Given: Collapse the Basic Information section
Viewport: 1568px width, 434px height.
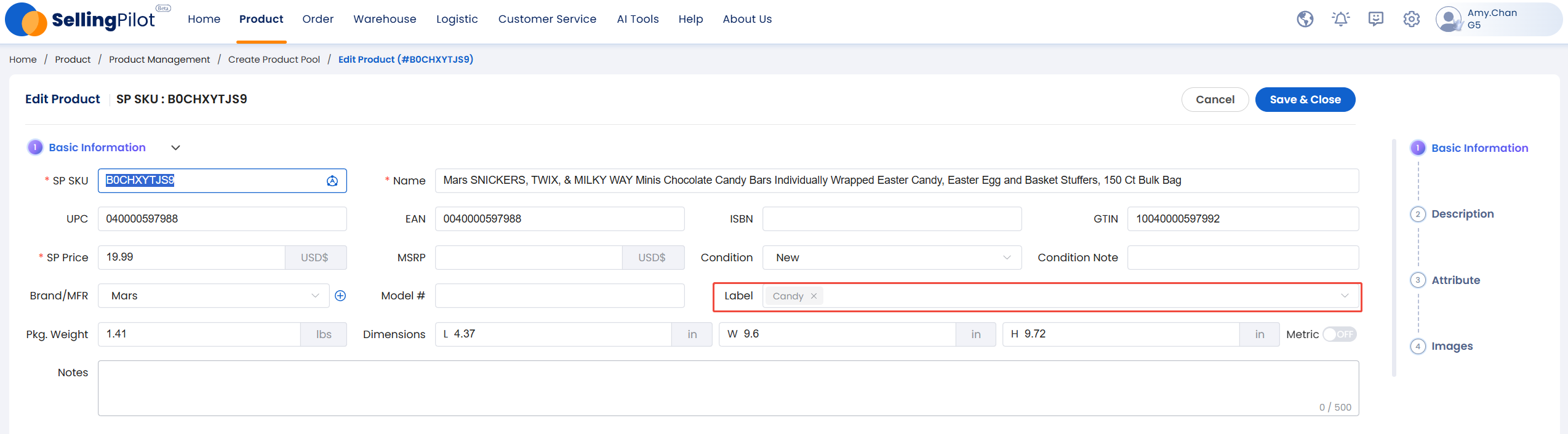Looking at the screenshot, I should 175,148.
